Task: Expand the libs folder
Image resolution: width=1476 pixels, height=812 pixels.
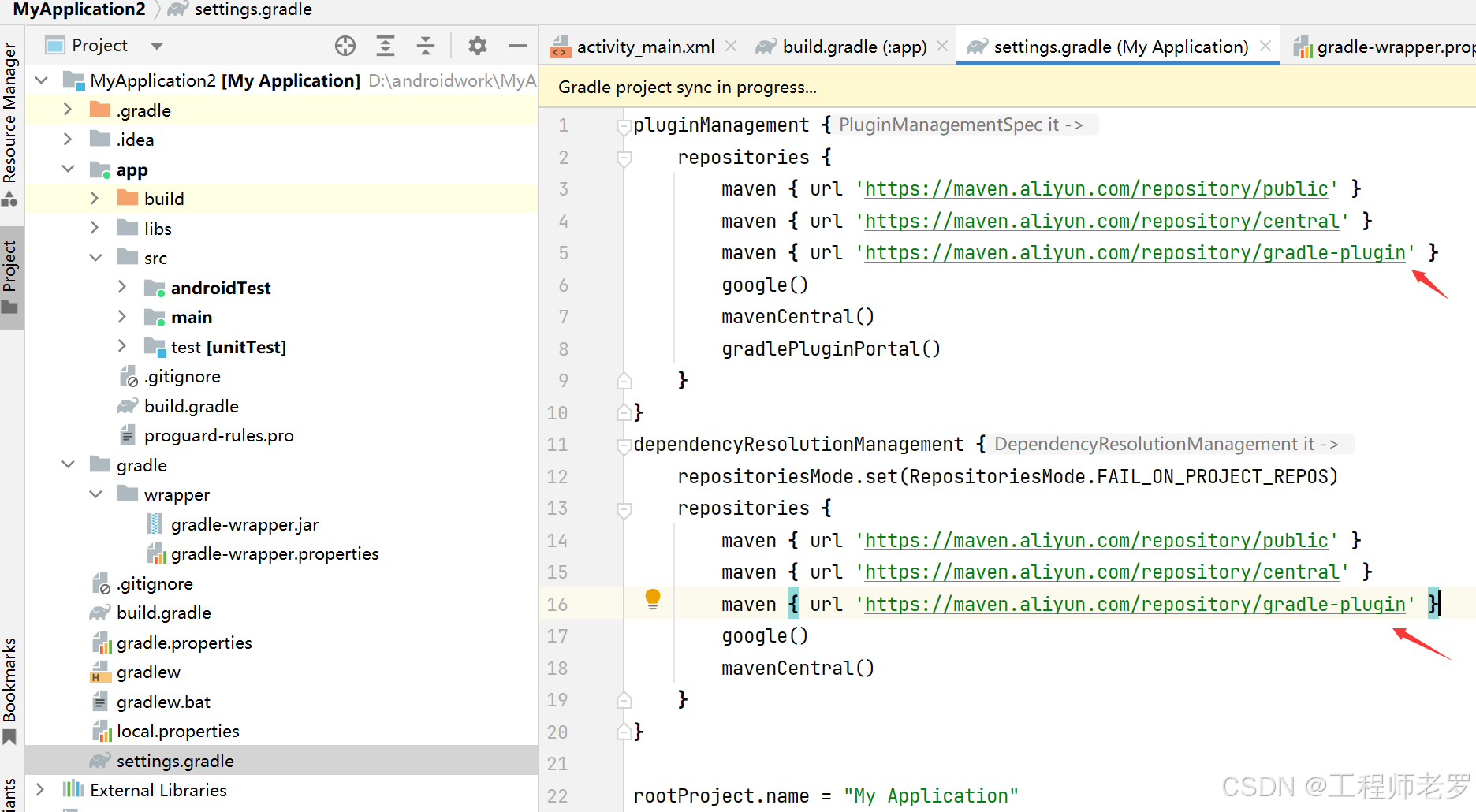Action: [x=95, y=228]
